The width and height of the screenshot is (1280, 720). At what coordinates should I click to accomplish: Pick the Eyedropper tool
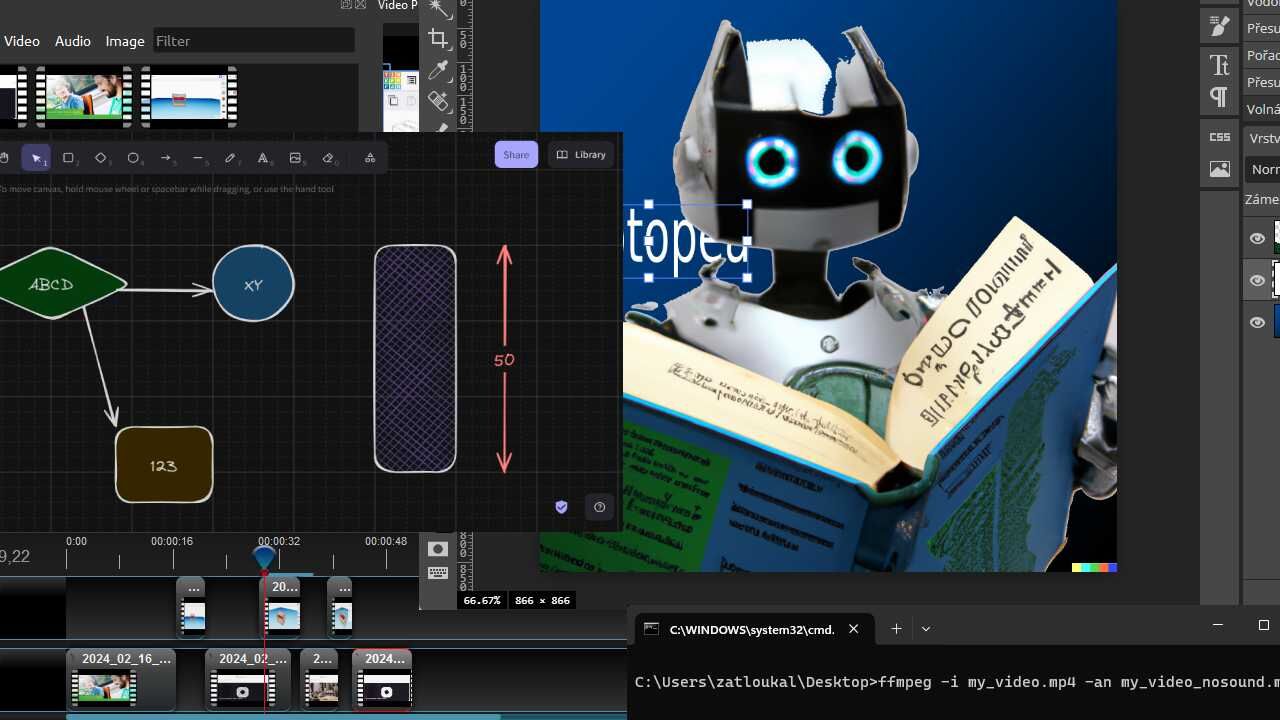point(438,70)
